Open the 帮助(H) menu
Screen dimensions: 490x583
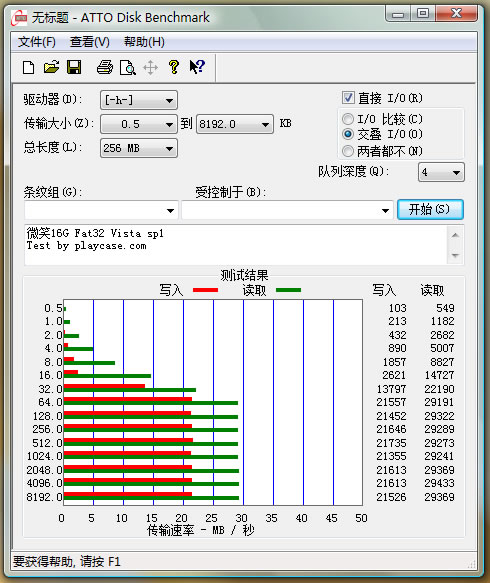(144, 42)
